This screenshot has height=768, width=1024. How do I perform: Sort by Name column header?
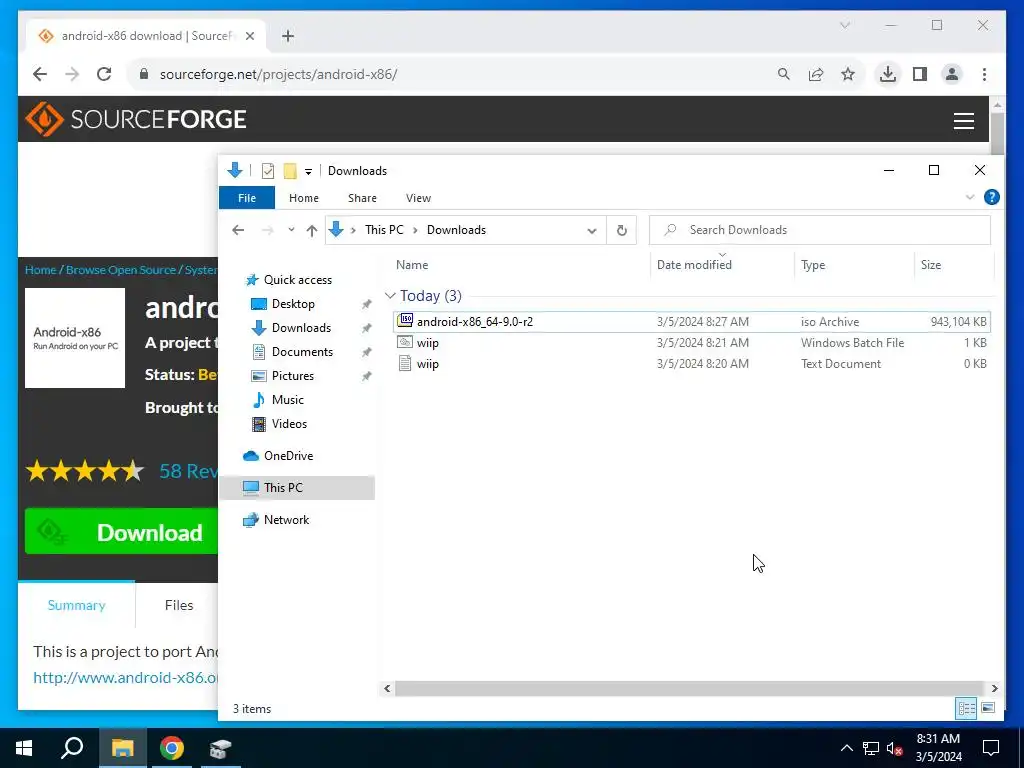412,264
